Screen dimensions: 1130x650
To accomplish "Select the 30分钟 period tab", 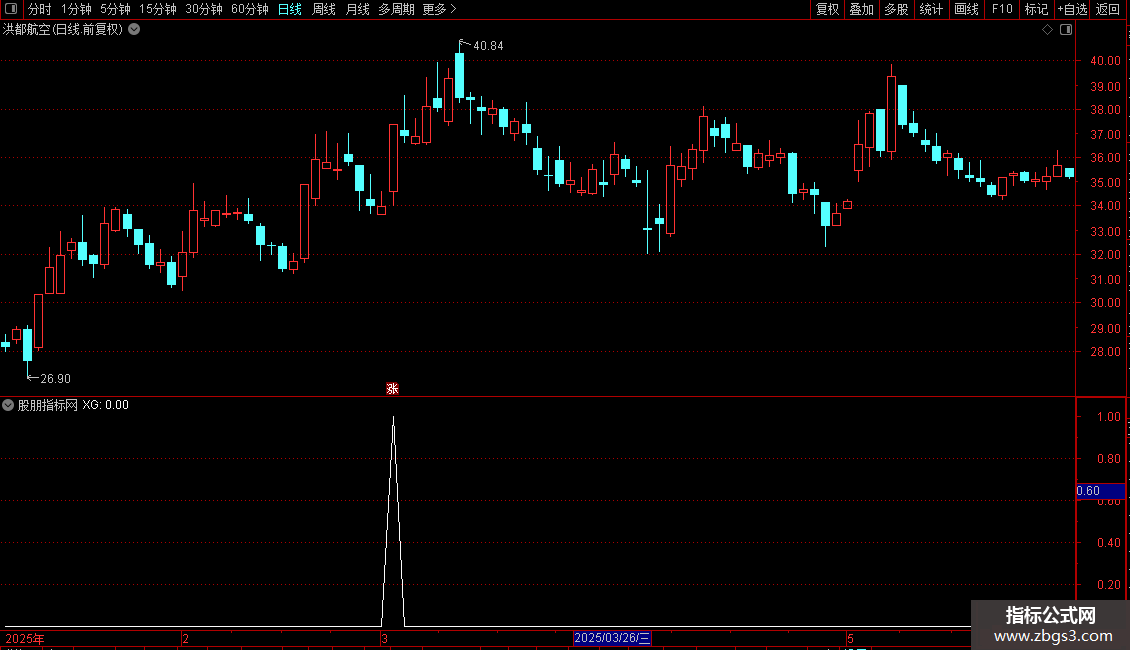I will tap(204, 9).
